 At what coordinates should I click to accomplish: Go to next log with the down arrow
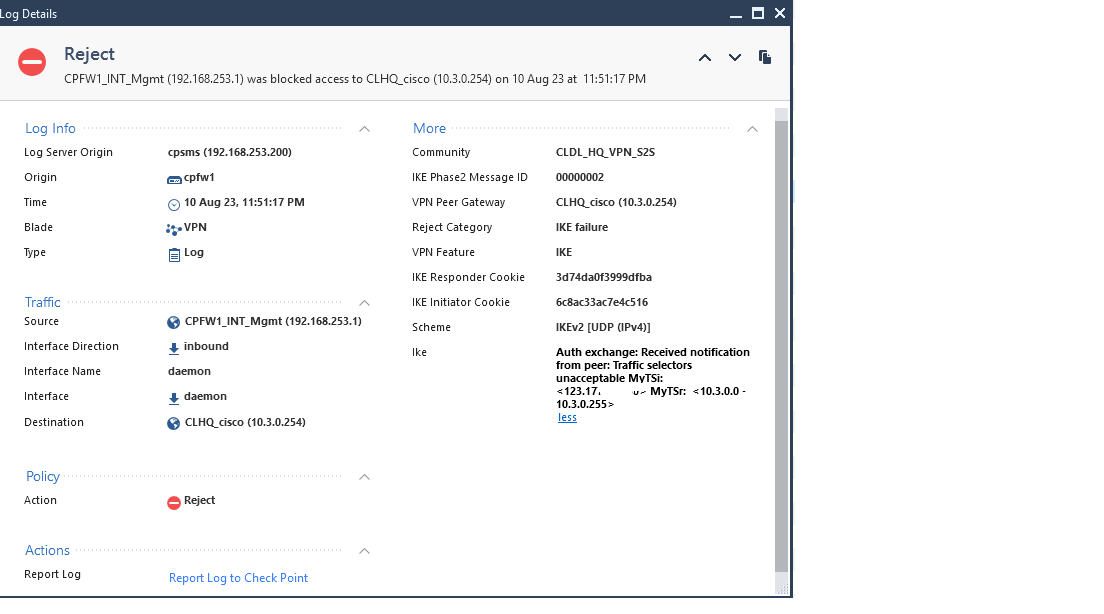pos(735,57)
